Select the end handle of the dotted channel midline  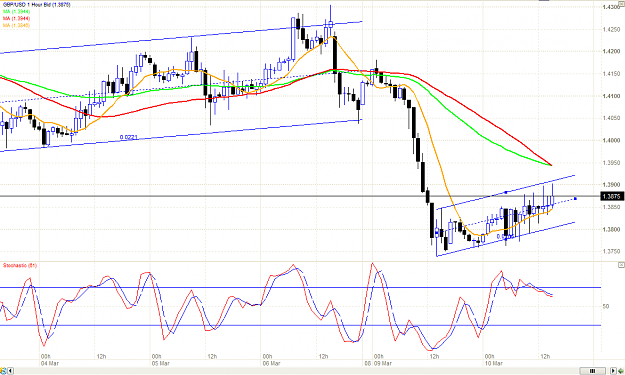575,198
